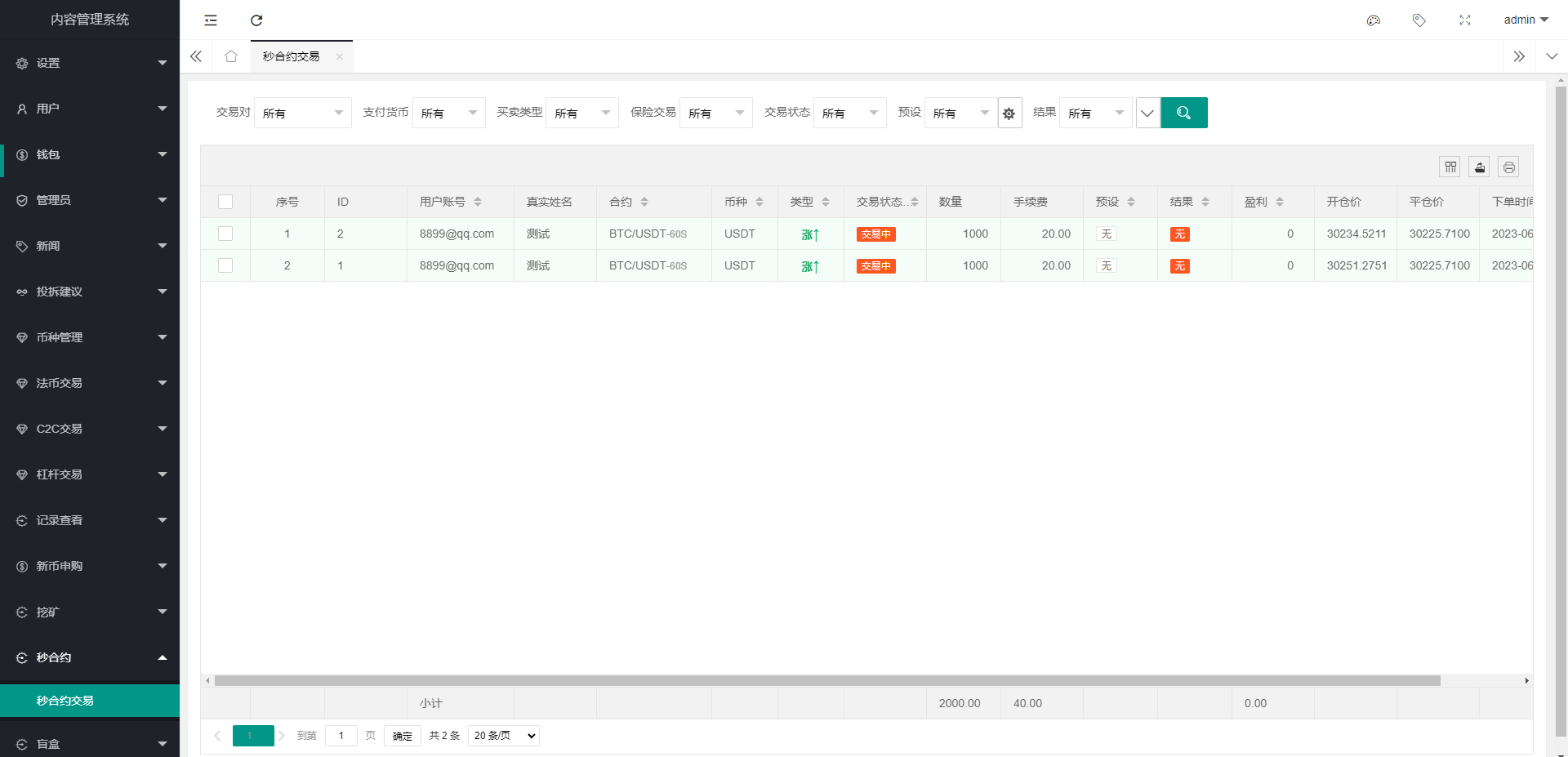Check the select-all header checkbox
The height and width of the screenshot is (757, 1568).
pyautogui.click(x=225, y=202)
